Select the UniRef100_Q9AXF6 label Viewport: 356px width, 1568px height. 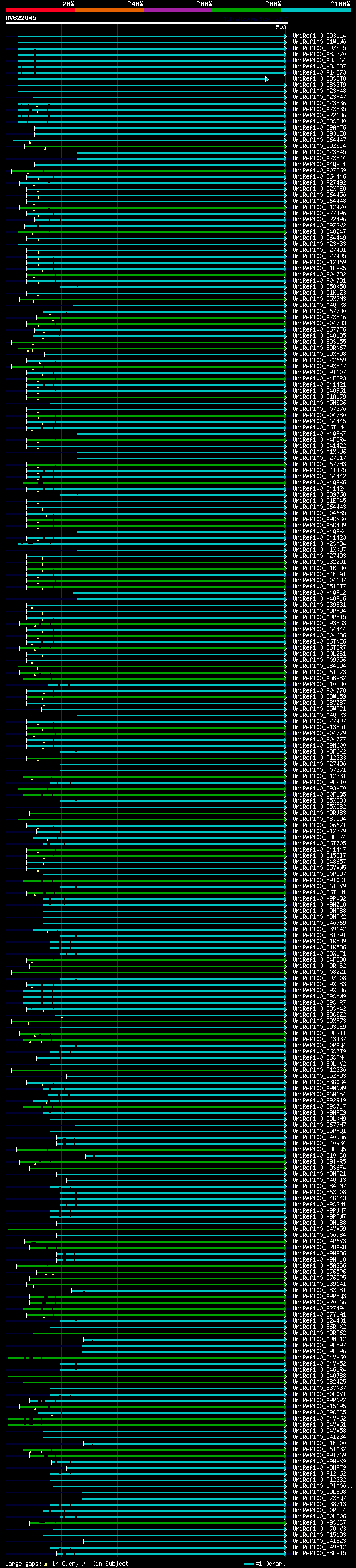click(x=319, y=128)
